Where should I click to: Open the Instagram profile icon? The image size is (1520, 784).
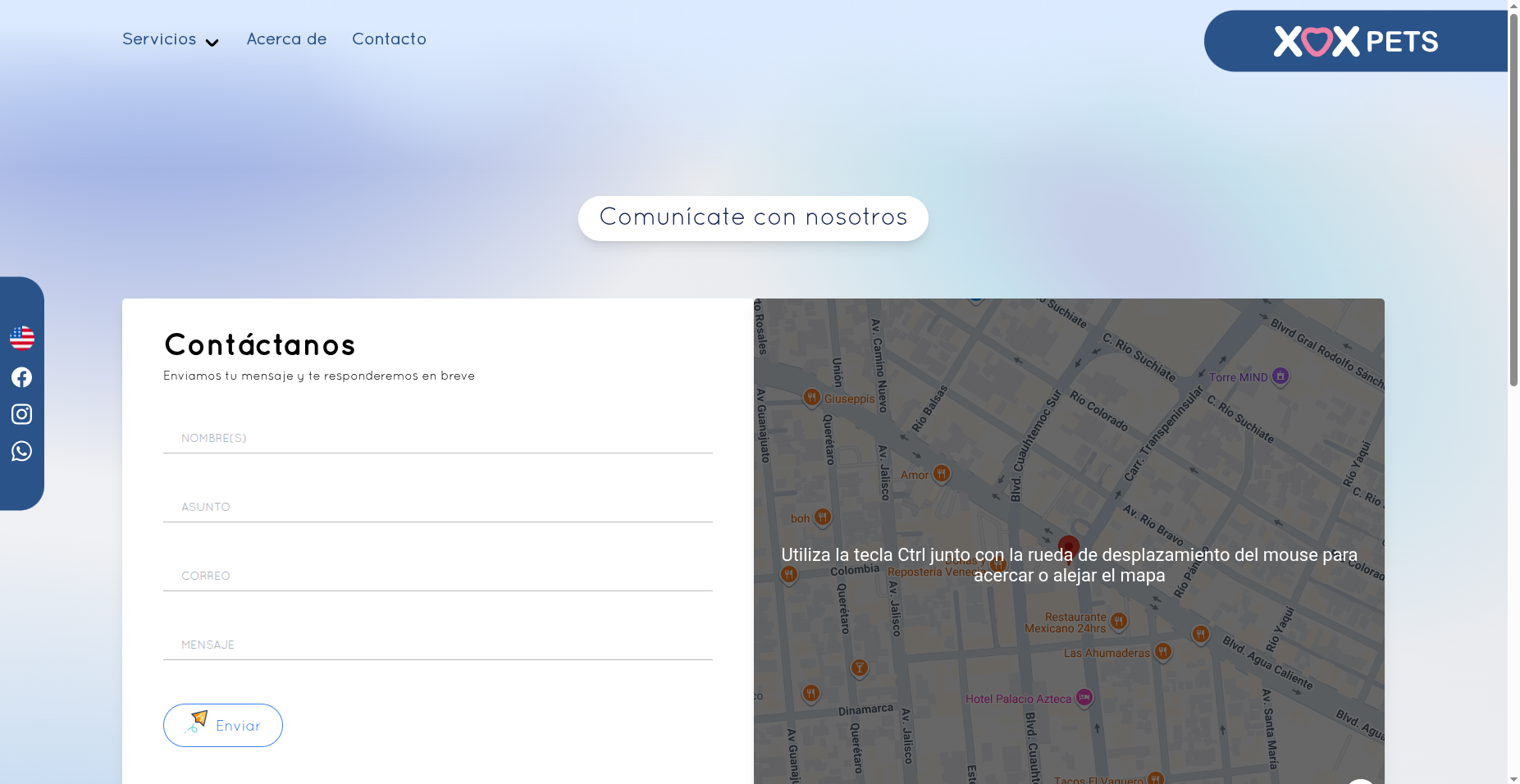[22, 414]
